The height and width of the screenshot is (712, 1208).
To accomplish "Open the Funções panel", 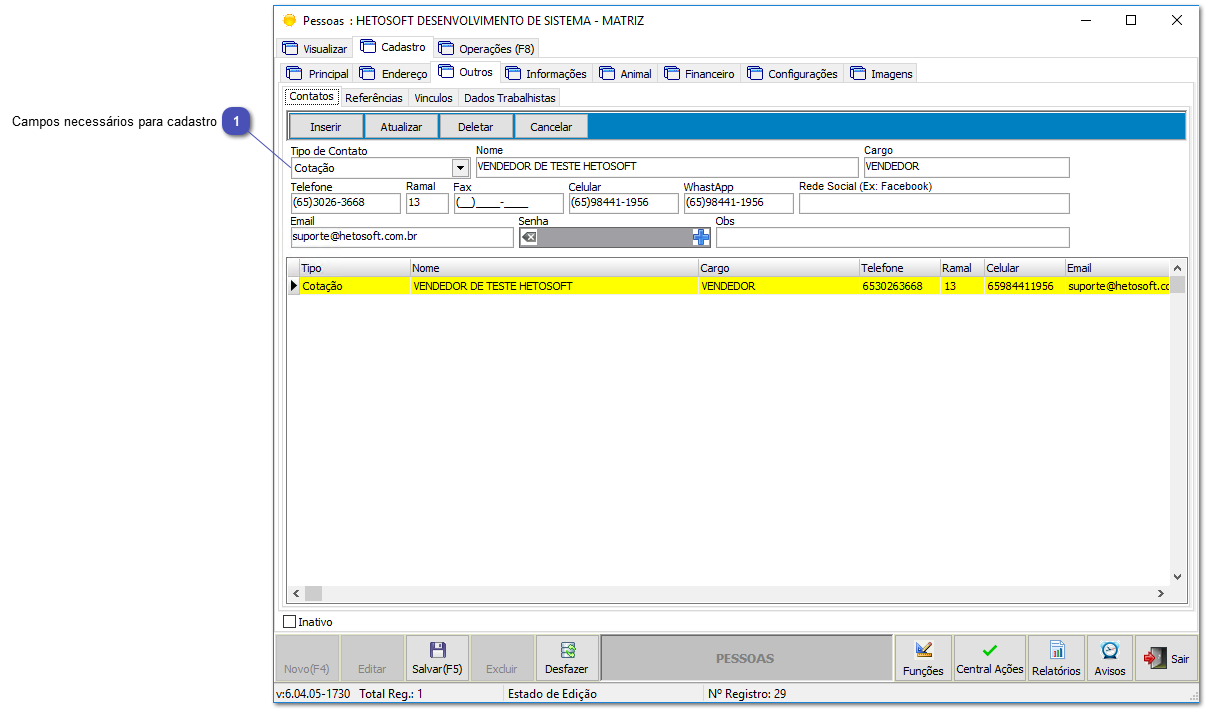I will click(922, 657).
